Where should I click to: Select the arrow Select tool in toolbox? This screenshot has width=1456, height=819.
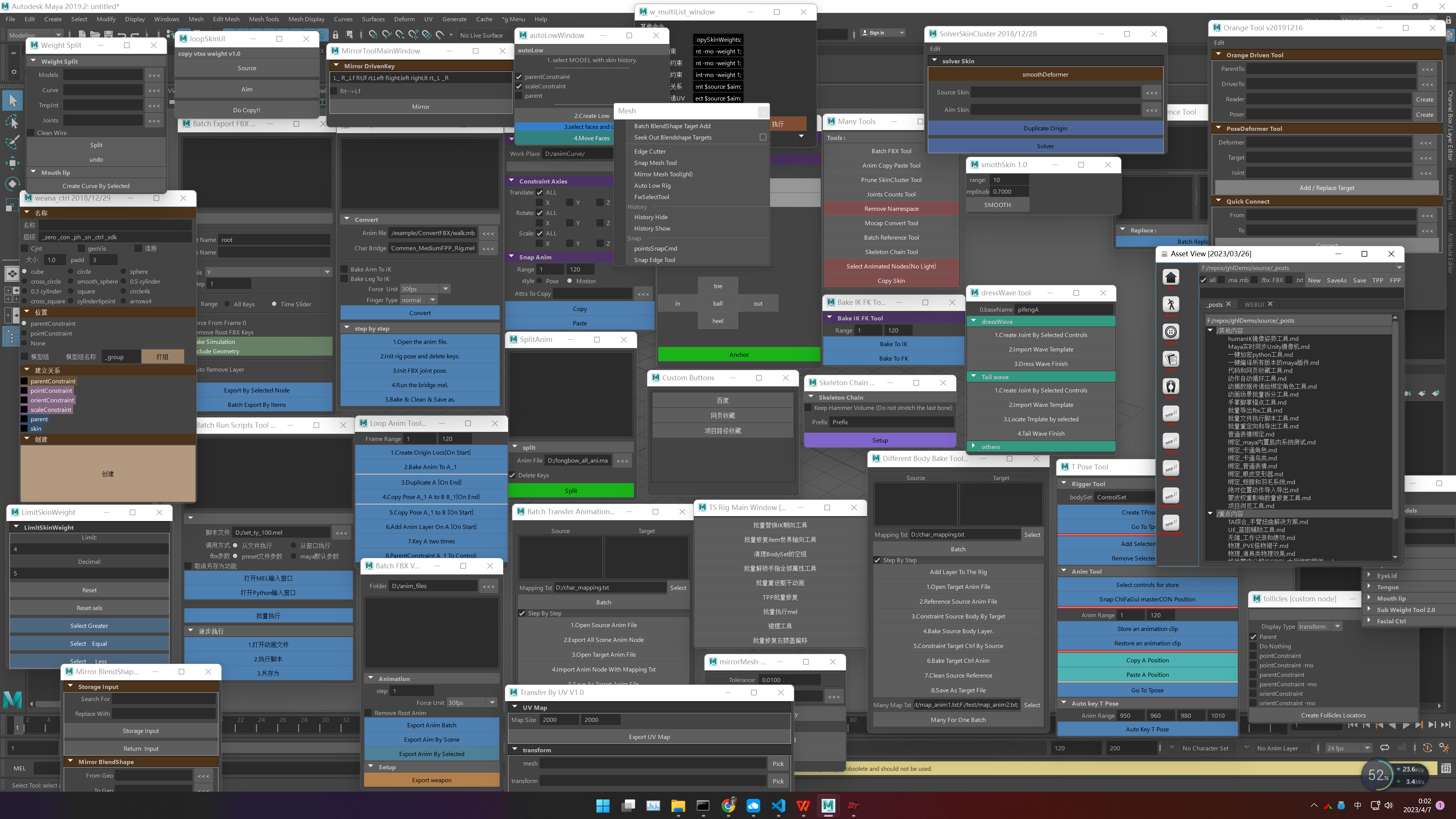pyautogui.click(x=13, y=100)
